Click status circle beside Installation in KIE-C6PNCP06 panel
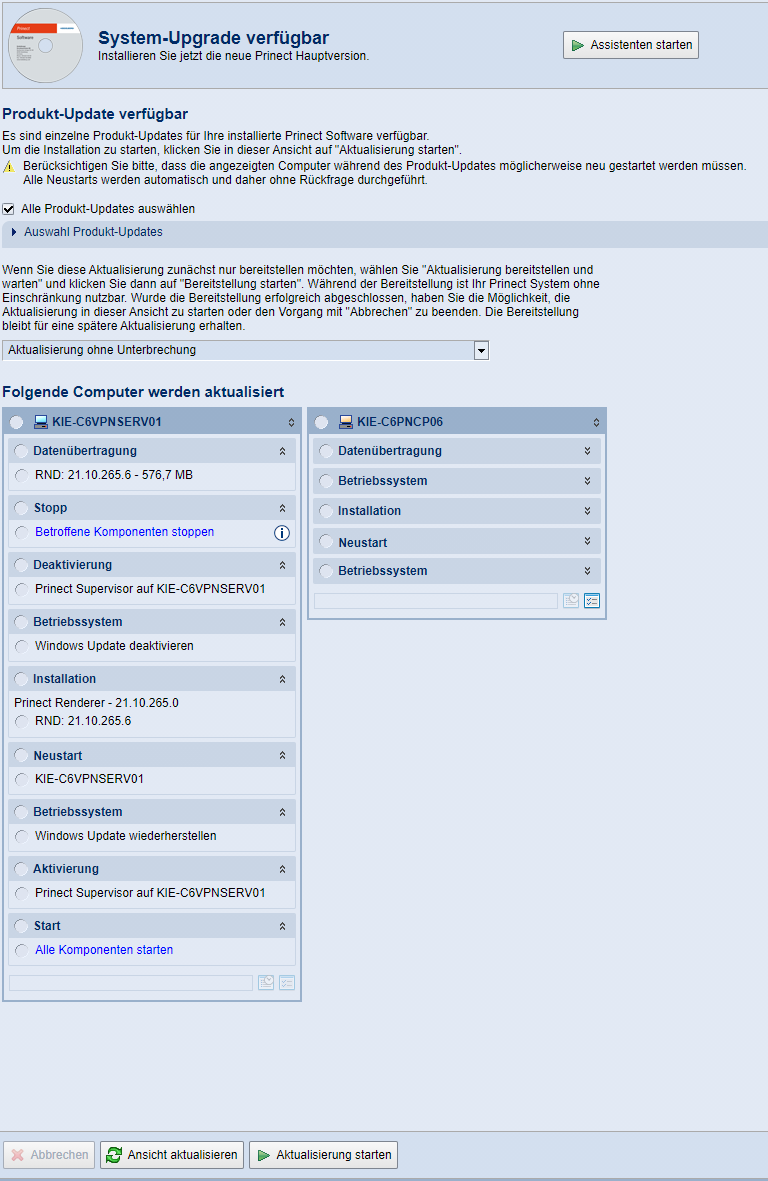Screen dimensions: 768x1181 tap(326, 511)
